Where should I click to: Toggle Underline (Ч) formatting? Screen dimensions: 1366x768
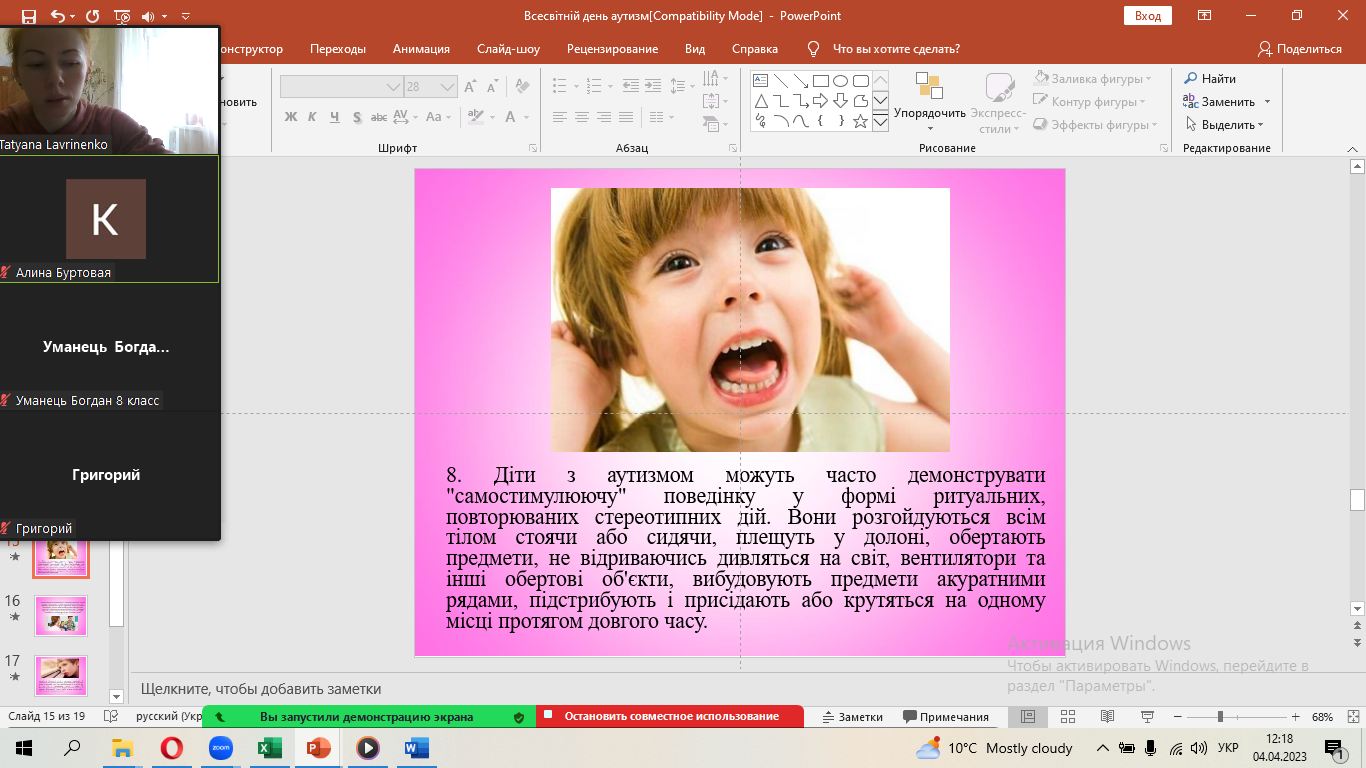[334, 117]
